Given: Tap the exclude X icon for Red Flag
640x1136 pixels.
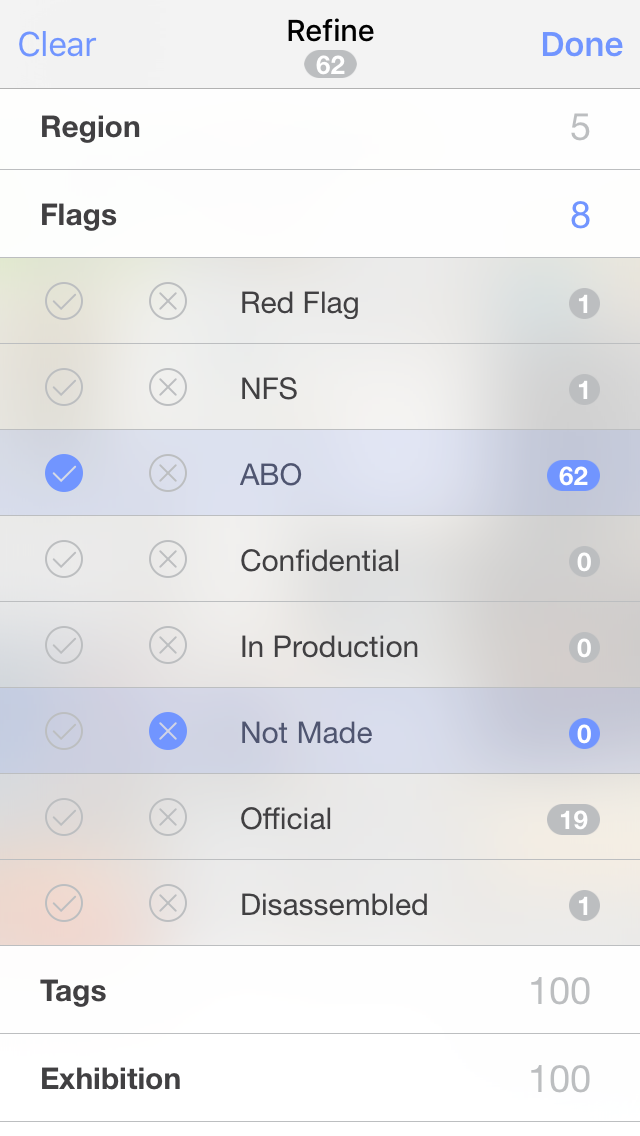Looking at the screenshot, I should coord(168,301).
